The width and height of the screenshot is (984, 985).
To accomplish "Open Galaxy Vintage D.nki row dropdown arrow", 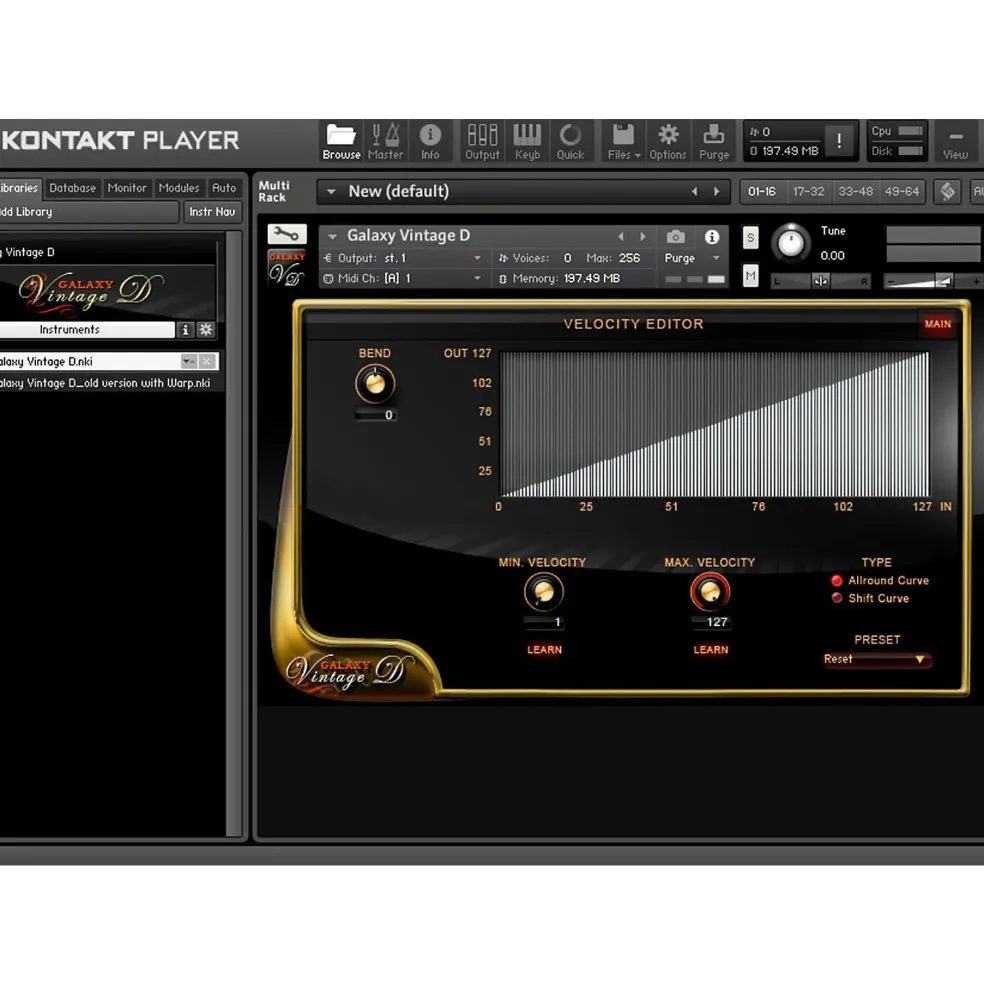I will click(187, 361).
